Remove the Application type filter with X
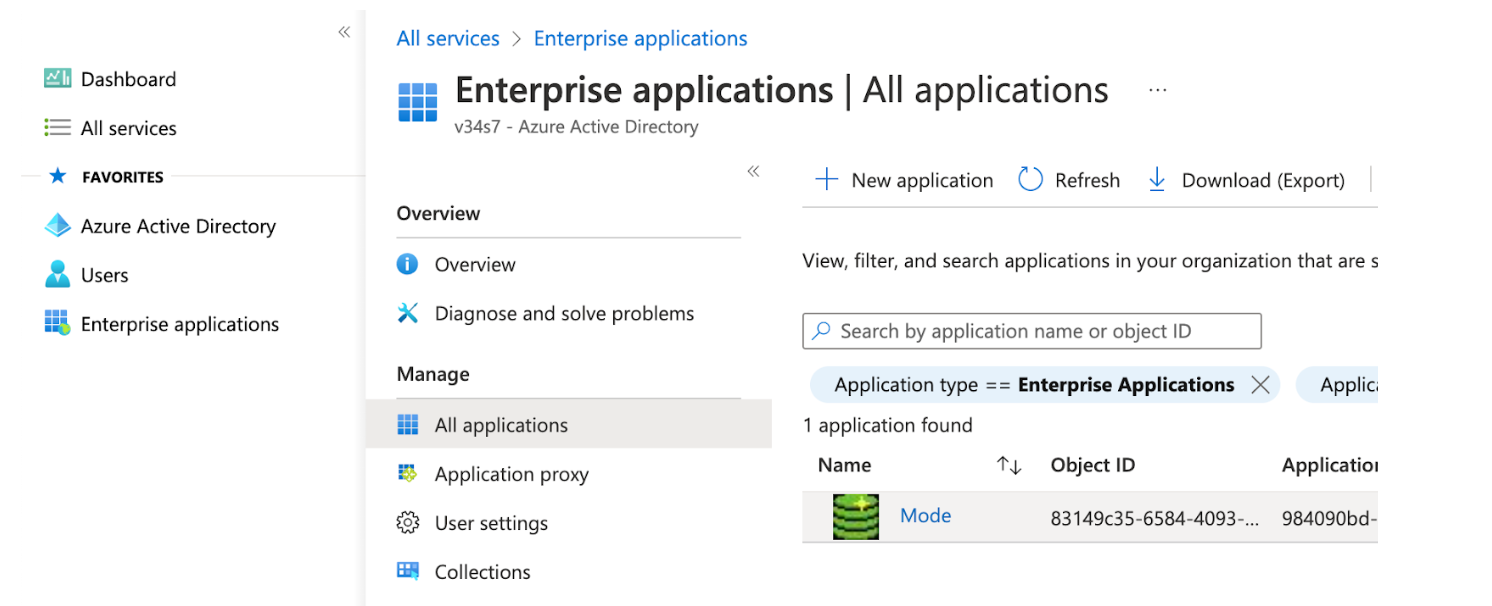This screenshot has width=1492, height=606. (1260, 385)
